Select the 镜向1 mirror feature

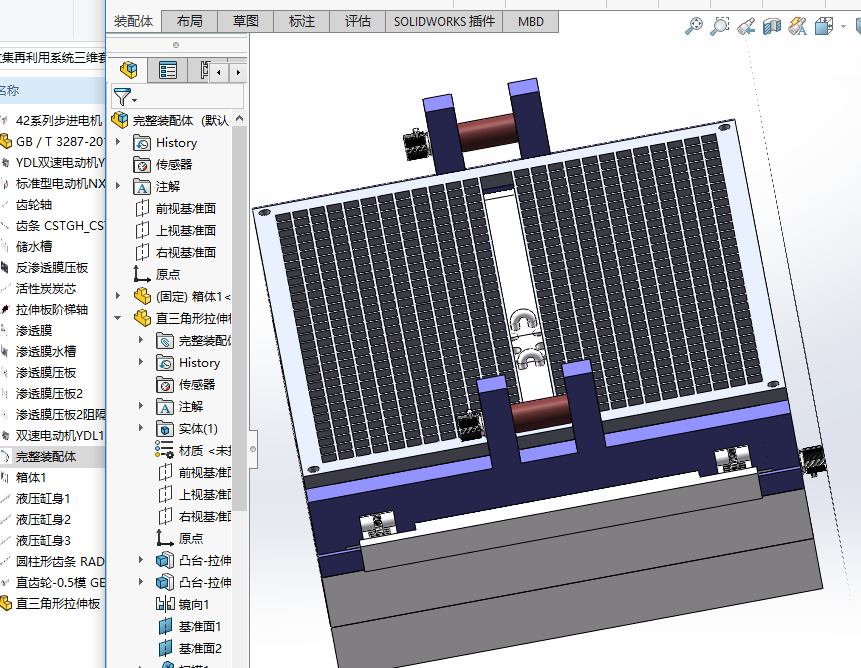(x=193, y=604)
